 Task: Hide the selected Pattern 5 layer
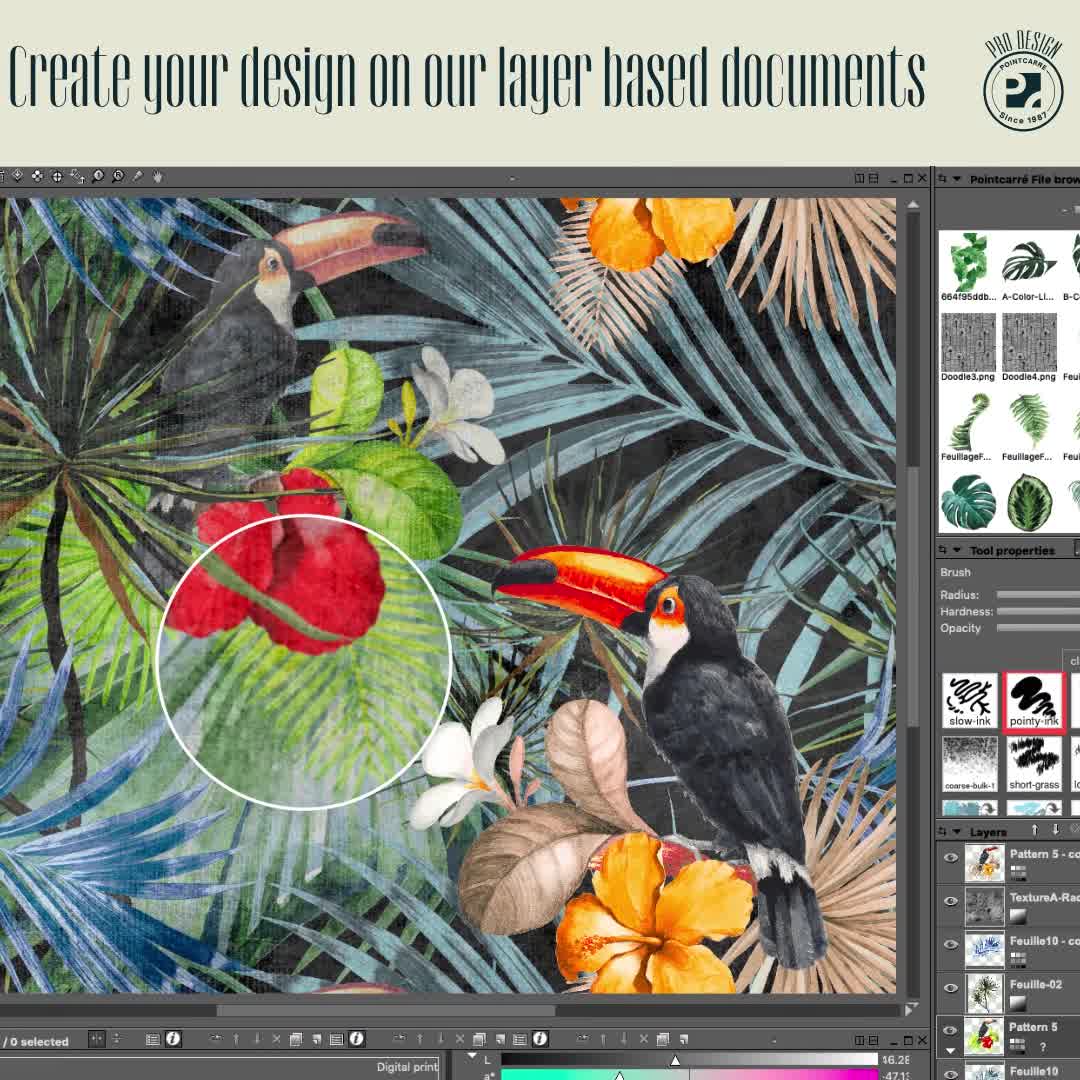[951, 1030]
